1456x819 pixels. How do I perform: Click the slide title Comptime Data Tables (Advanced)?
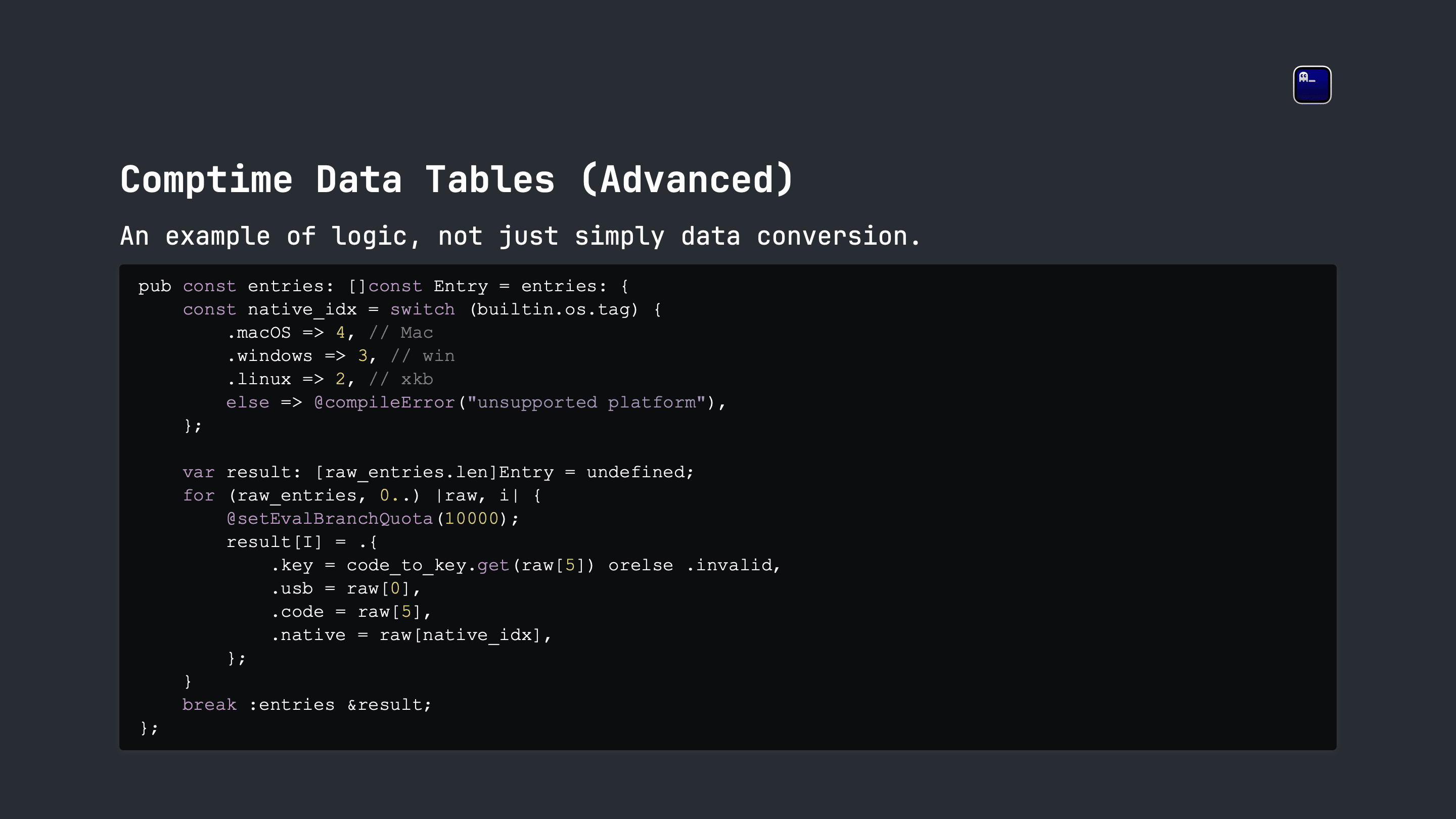(x=457, y=180)
